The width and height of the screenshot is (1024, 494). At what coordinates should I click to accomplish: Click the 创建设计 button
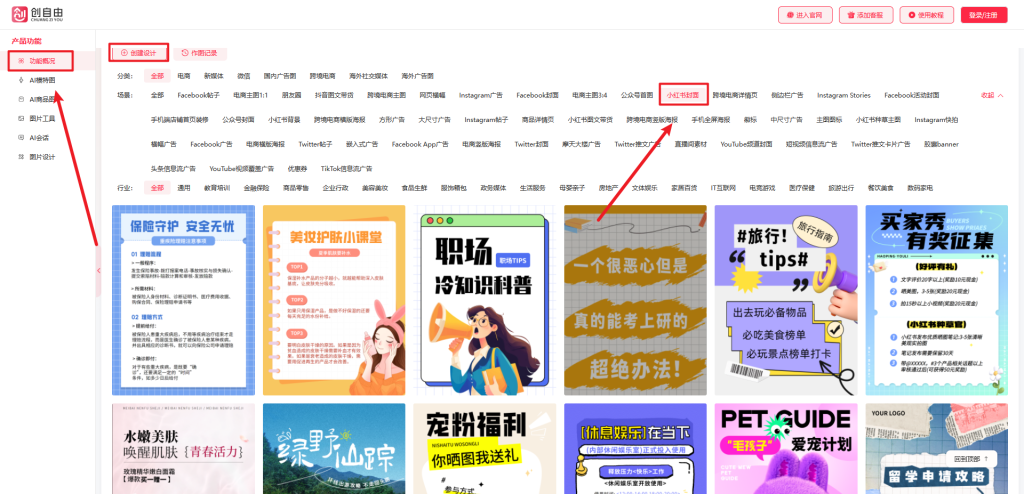pos(138,52)
